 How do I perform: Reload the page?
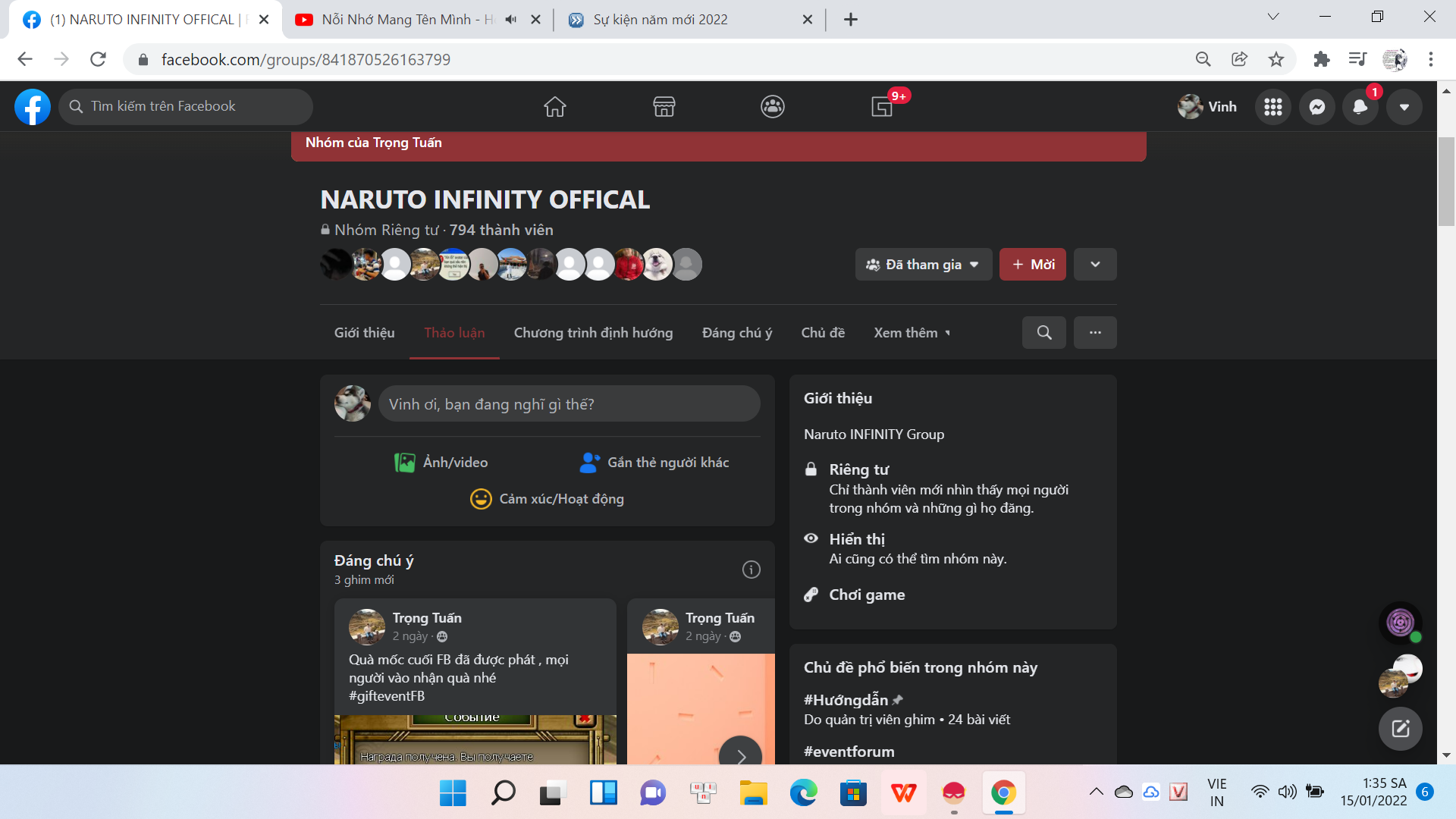pos(98,59)
